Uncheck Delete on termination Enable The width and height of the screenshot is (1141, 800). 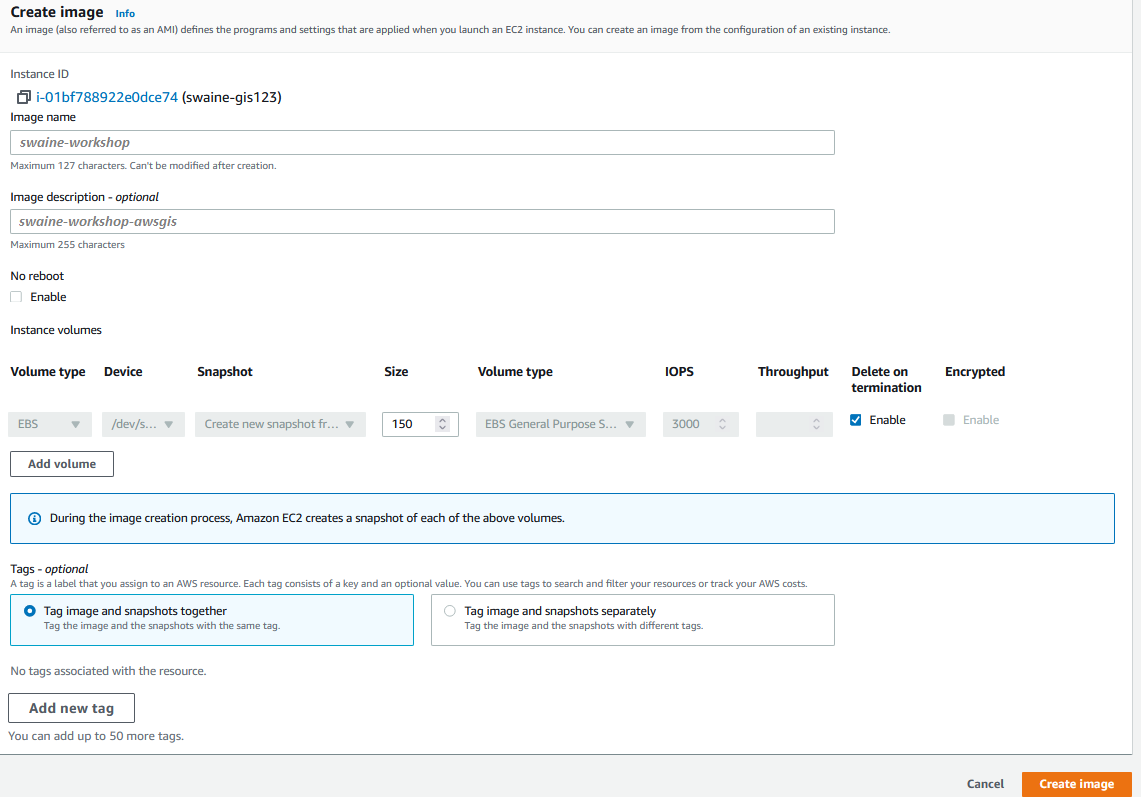click(x=856, y=420)
